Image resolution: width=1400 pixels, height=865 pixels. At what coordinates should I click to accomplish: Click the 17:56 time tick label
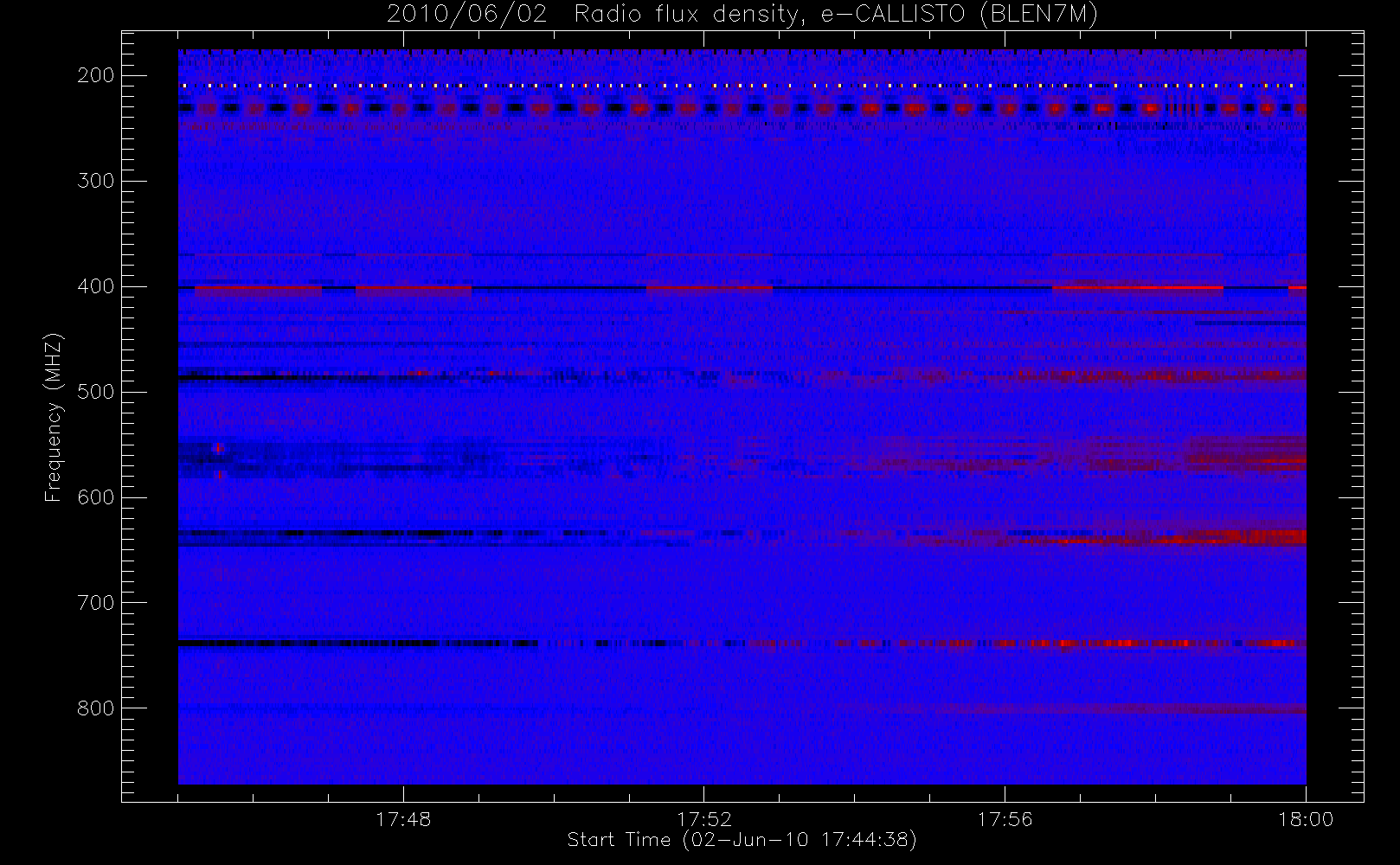pos(1005,819)
